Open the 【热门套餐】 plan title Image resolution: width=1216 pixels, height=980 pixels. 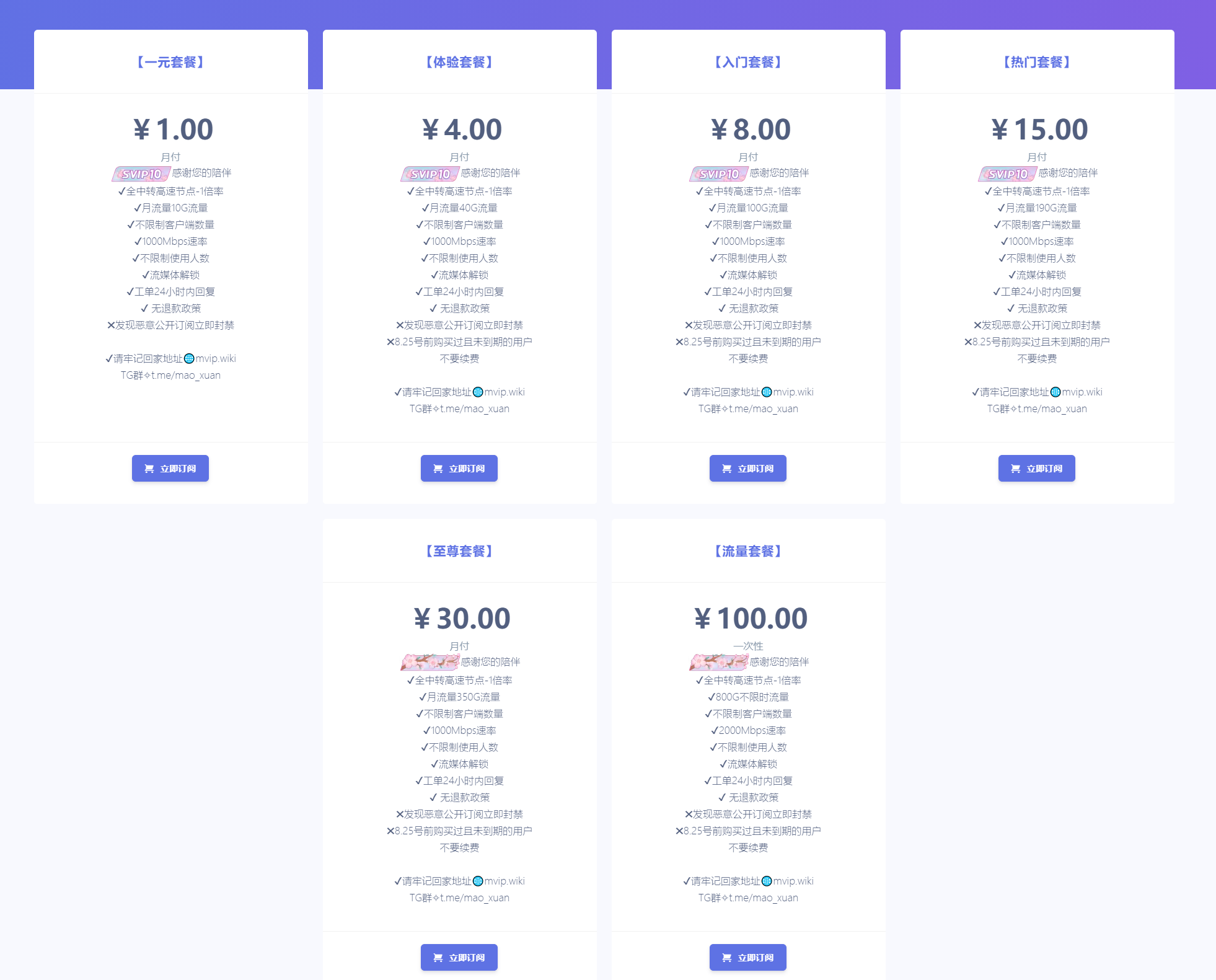tap(1037, 62)
